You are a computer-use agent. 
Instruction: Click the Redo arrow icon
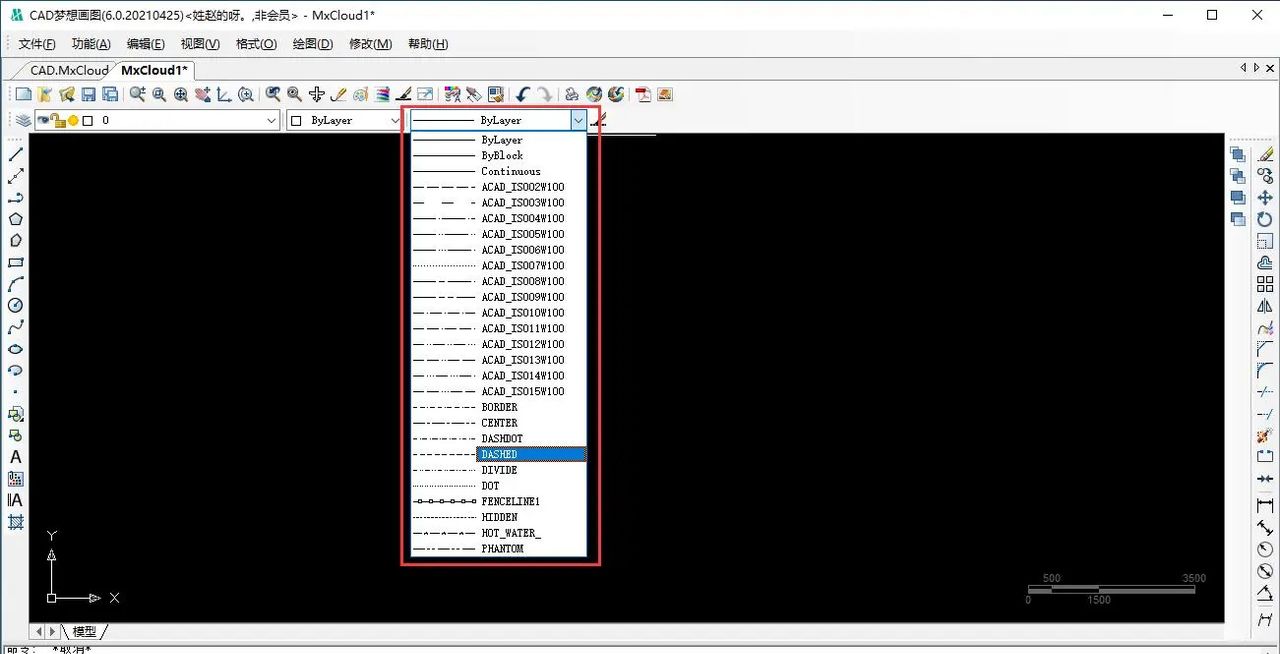[x=544, y=94]
